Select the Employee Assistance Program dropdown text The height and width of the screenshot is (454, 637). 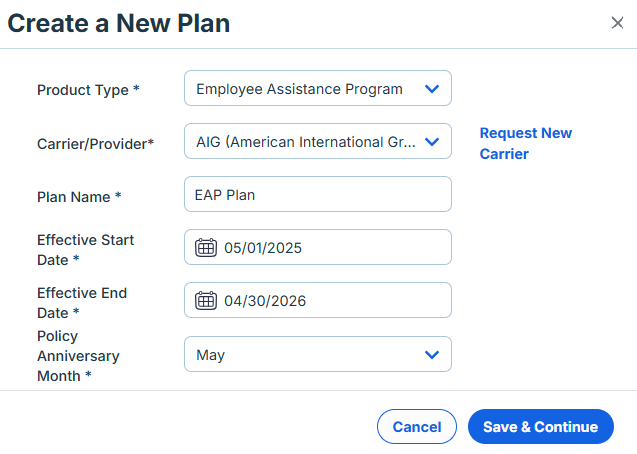(299, 89)
